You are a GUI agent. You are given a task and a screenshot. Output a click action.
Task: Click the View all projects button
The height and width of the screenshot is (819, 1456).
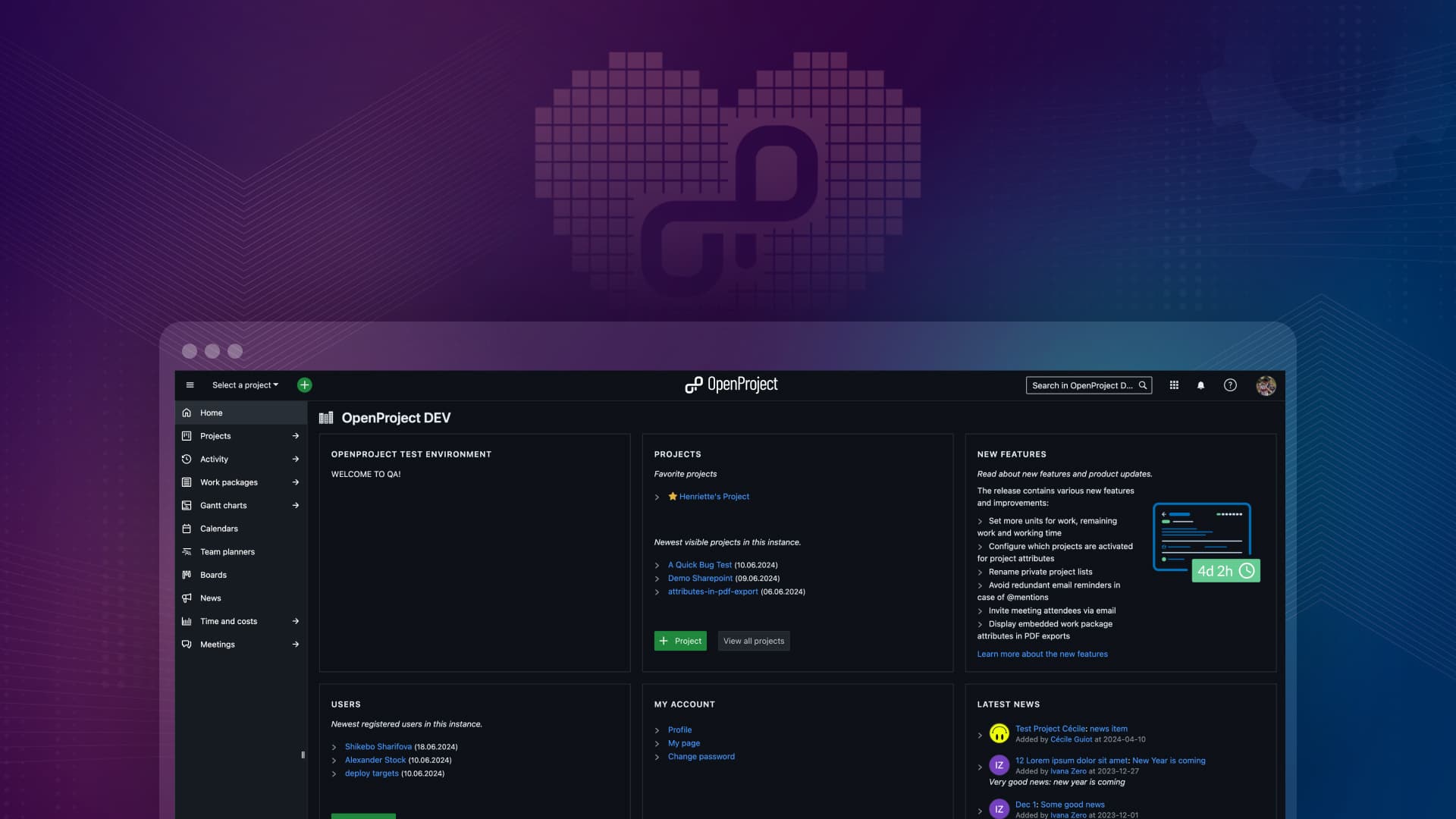point(753,641)
